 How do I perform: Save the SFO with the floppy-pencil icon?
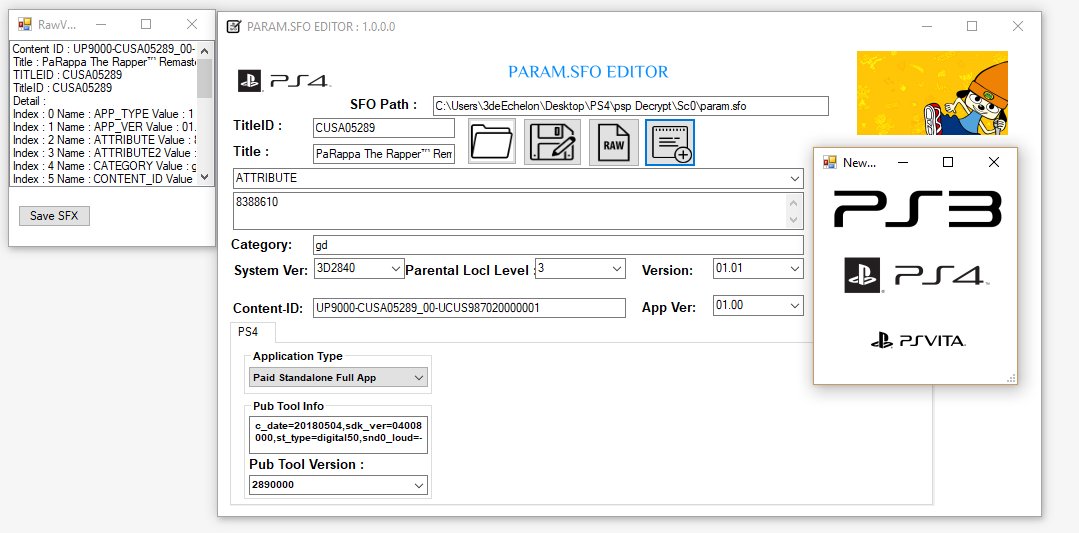tap(552, 142)
